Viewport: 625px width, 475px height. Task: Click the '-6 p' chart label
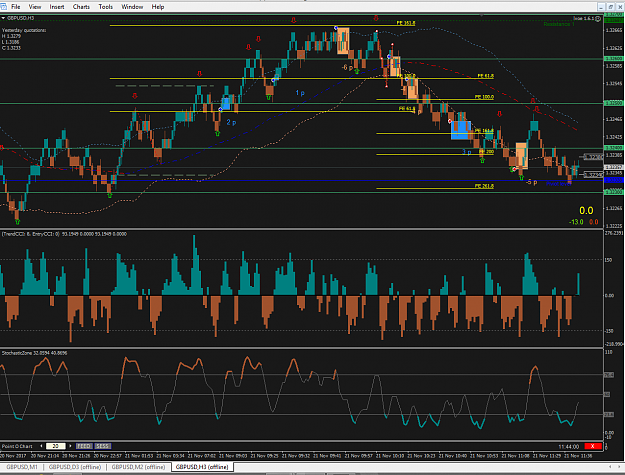(347, 68)
